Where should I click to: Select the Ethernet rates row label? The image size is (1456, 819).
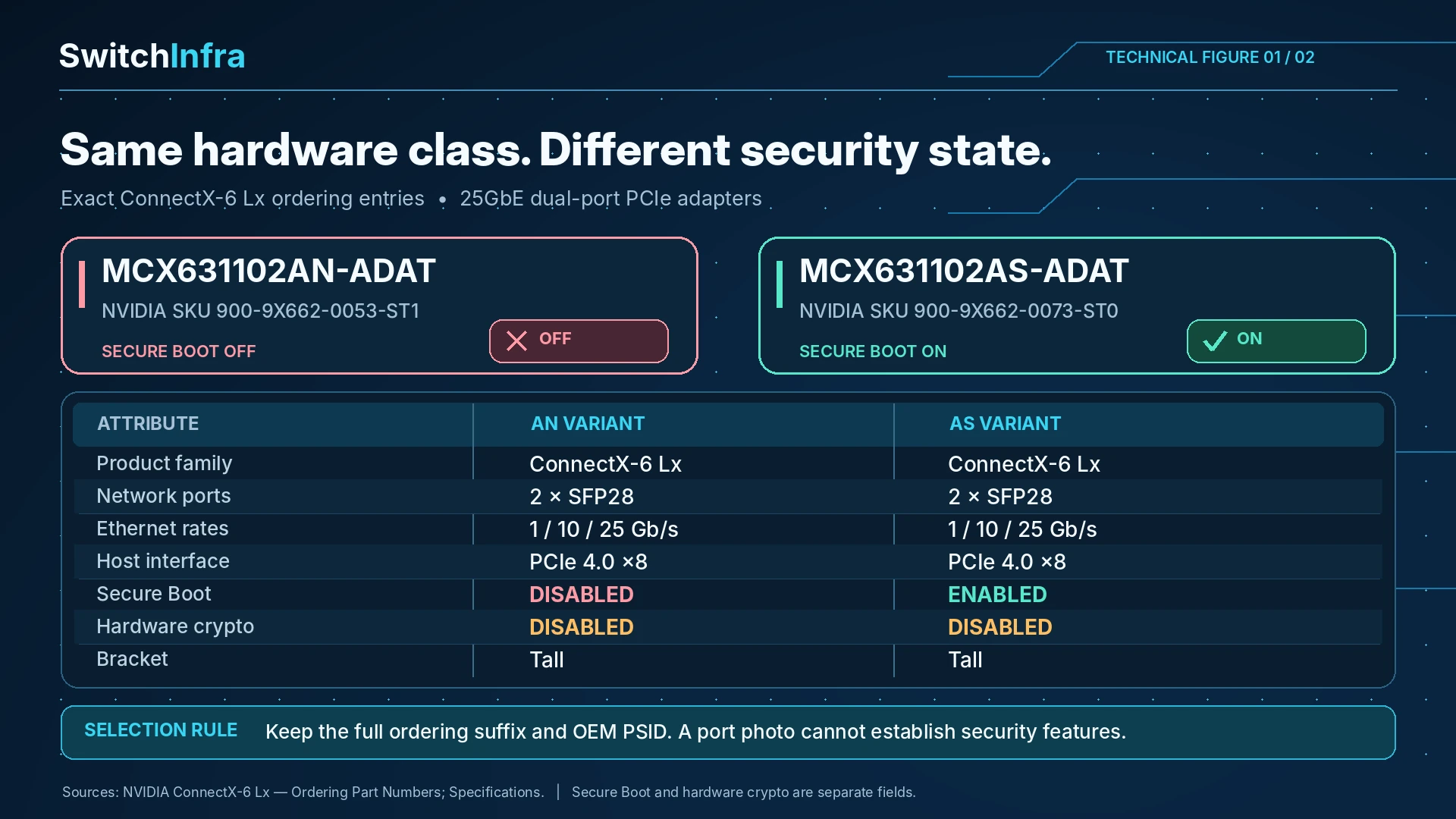pyautogui.click(x=162, y=529)
